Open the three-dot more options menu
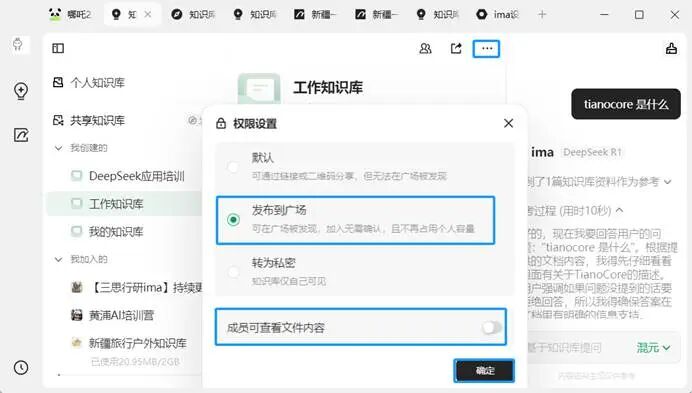 pyautogui.click(x=486, y=49)
